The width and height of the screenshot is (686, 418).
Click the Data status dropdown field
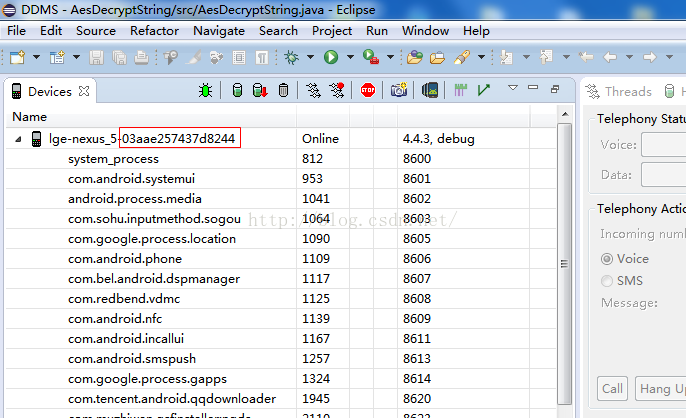[x=664, y=175]
